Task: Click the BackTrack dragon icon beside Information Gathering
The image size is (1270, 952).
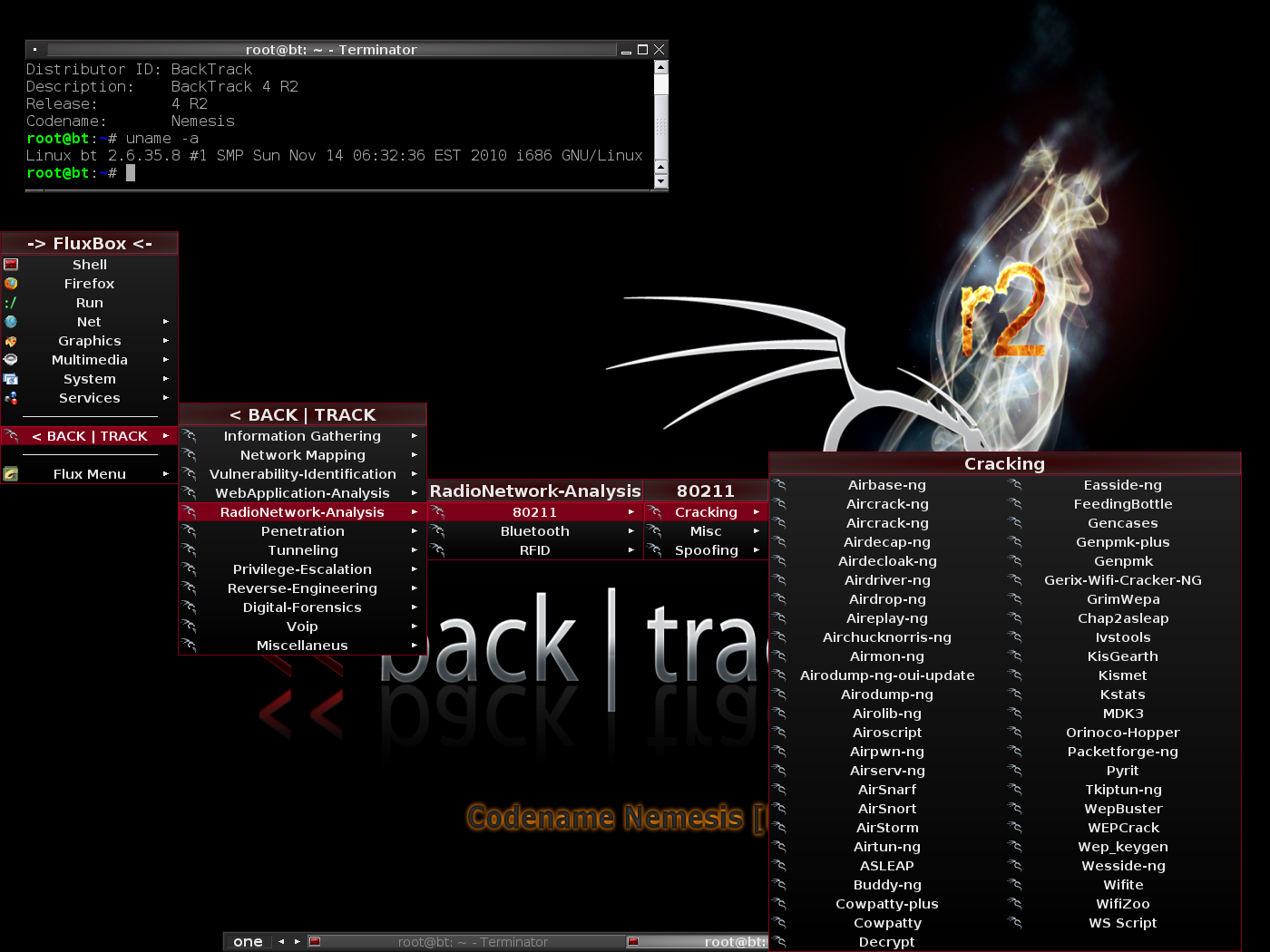Action: click(x=189, y=435)
